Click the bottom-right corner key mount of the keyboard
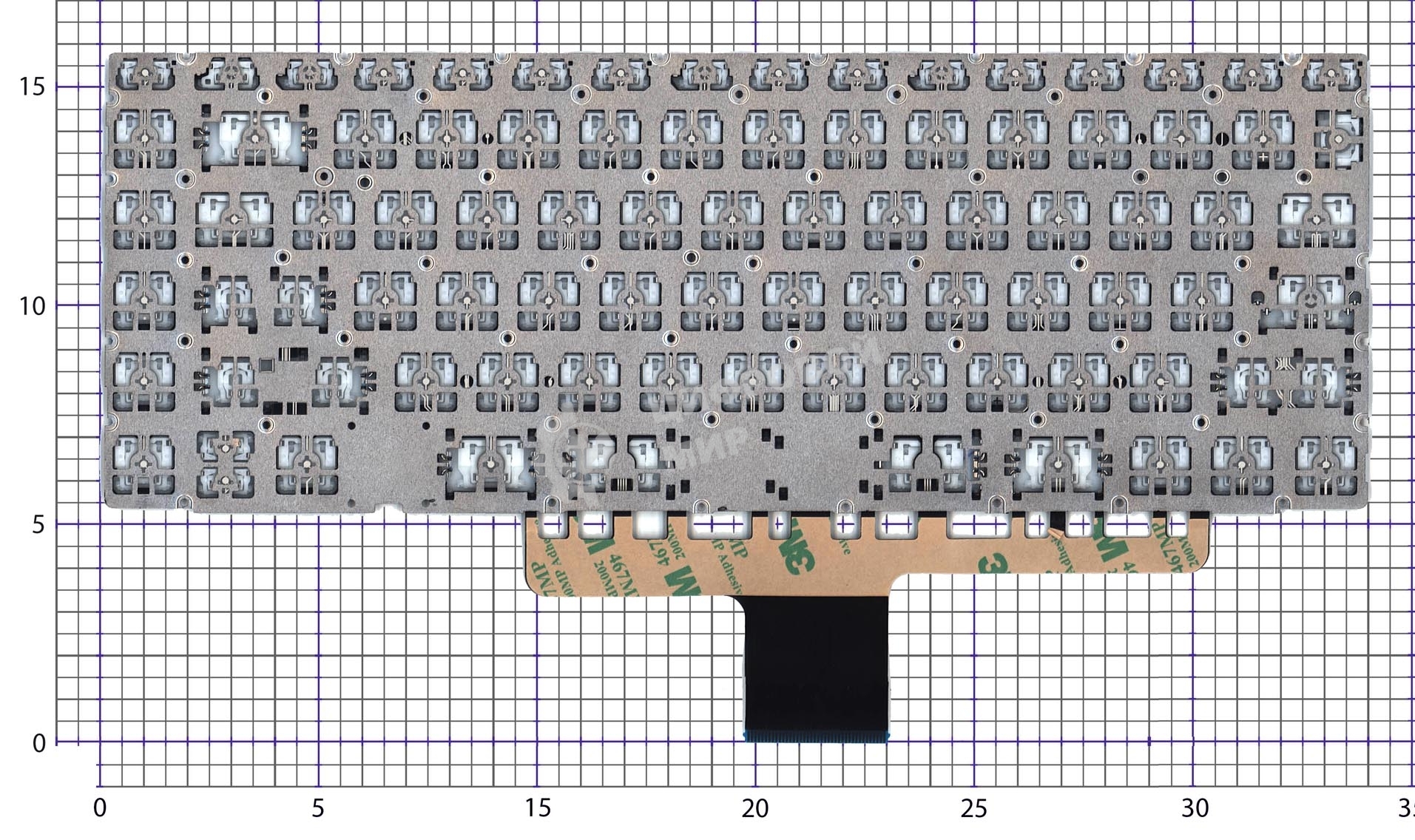1415x840 pixels. point(1326,464)
